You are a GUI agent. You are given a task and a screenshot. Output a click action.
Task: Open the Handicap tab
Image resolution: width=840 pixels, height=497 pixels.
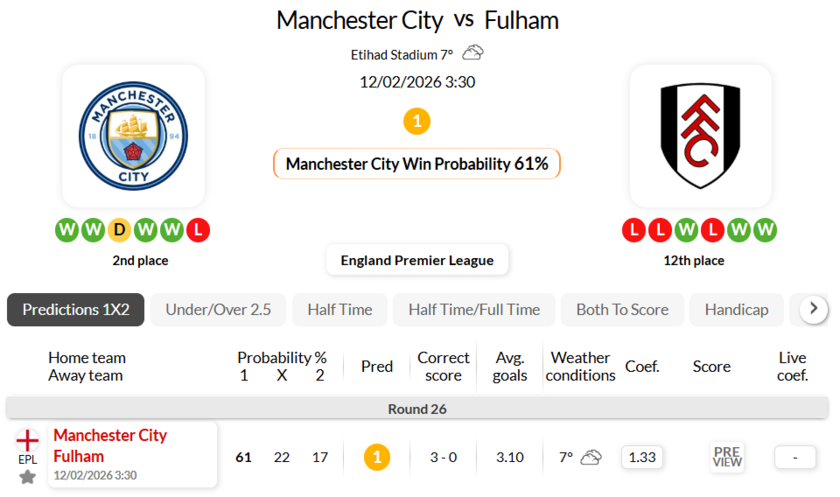tap(736, 310)
